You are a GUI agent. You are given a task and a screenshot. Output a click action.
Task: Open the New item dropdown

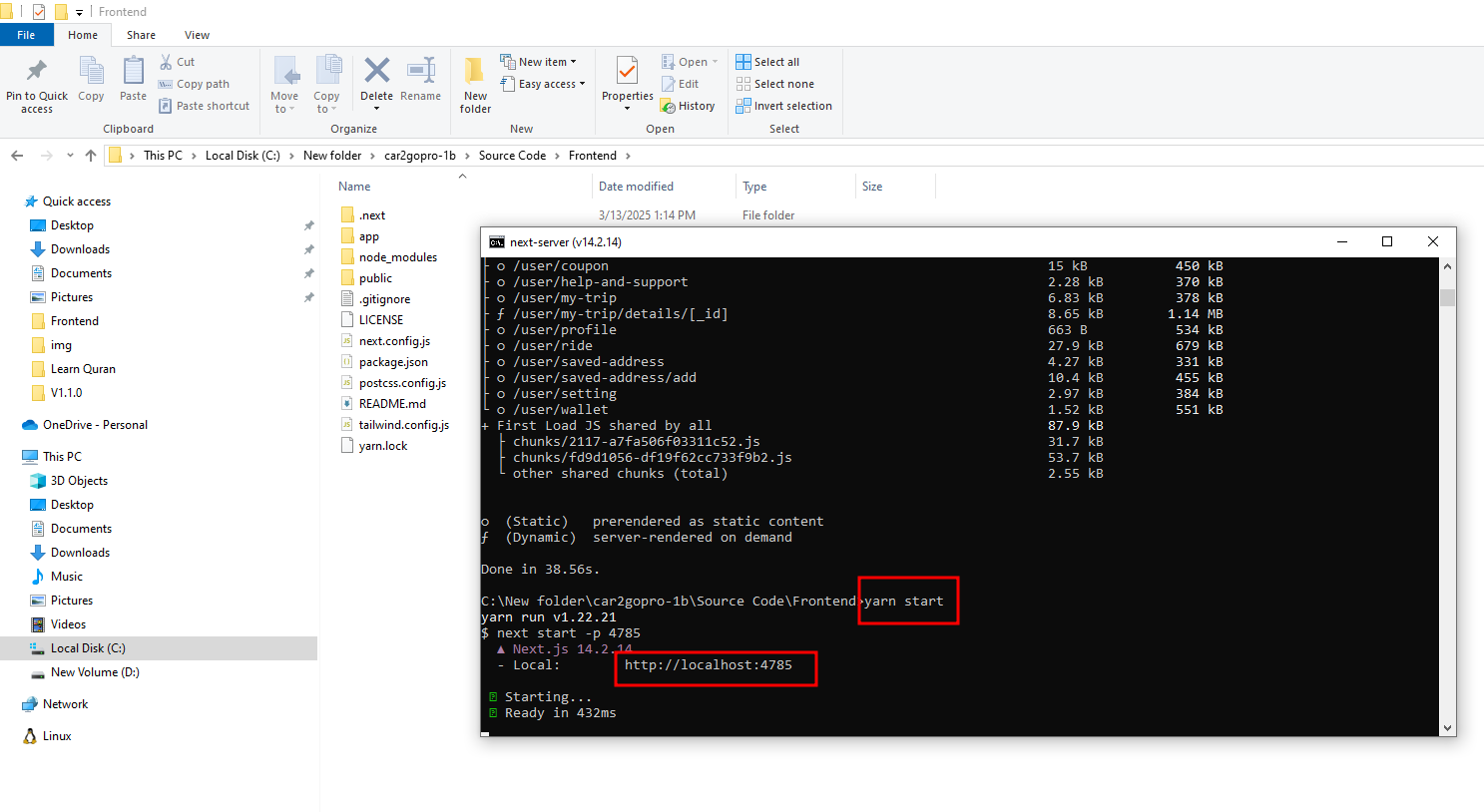click(538, 62)
